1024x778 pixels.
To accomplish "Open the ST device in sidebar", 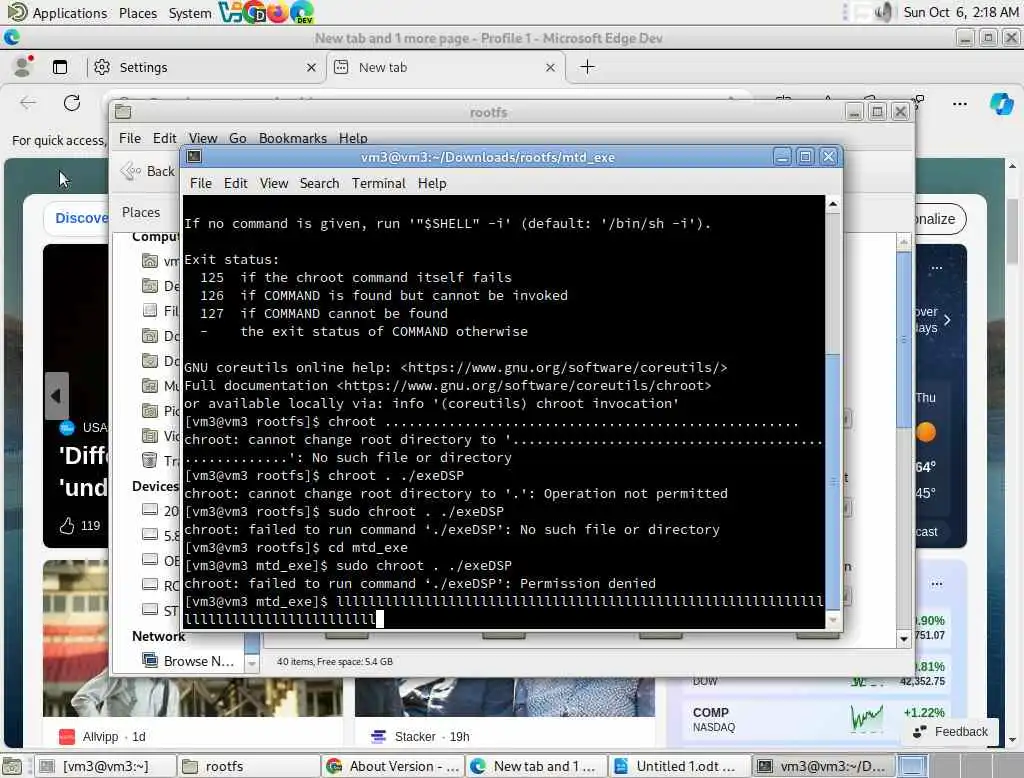I will [159, 610].
